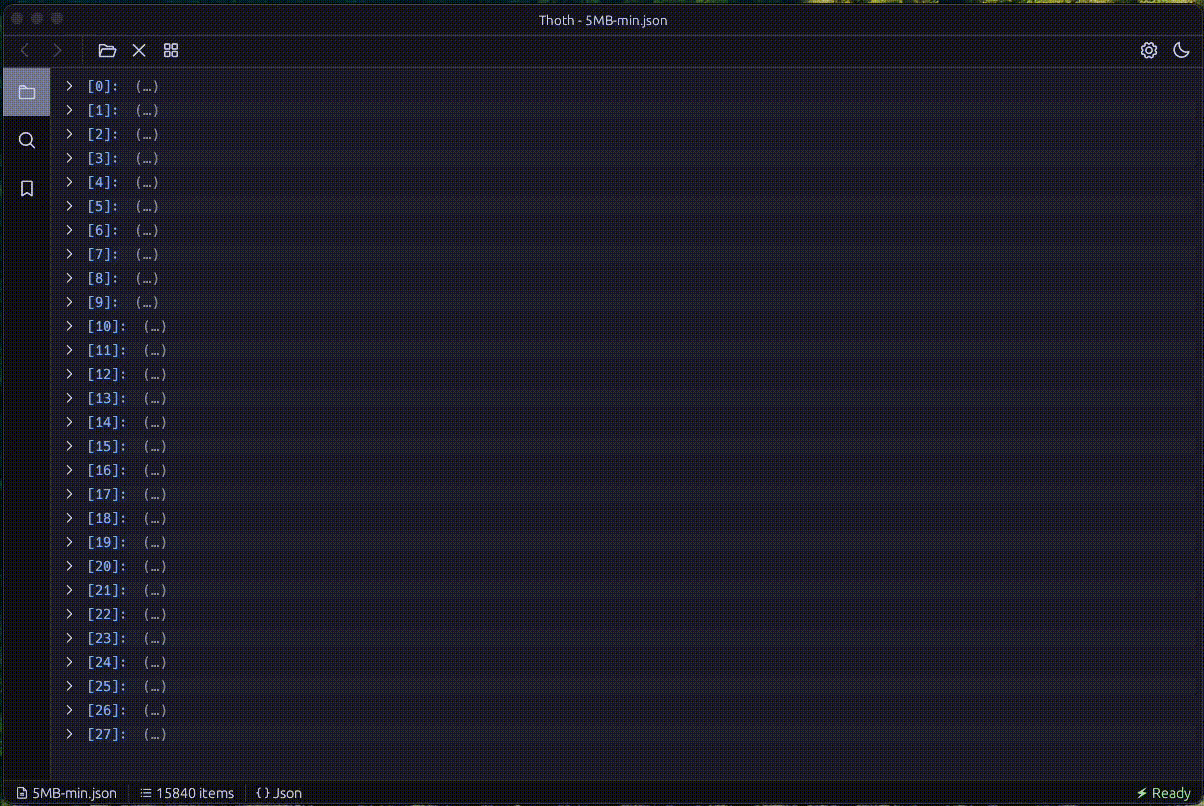Click the 15840 items status indicator
Image resolution: width=1204 pixels, height=806 pixels.
click(x=187, y=793)
